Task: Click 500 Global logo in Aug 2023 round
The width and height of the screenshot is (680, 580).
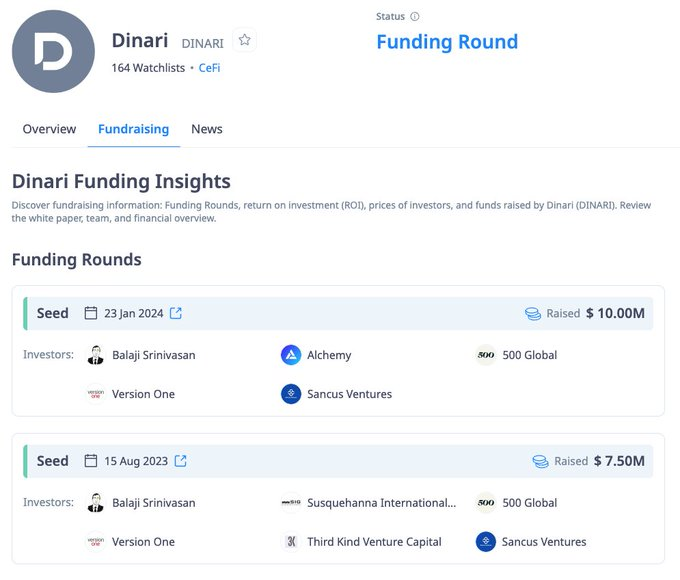Action: coord(486,502)
